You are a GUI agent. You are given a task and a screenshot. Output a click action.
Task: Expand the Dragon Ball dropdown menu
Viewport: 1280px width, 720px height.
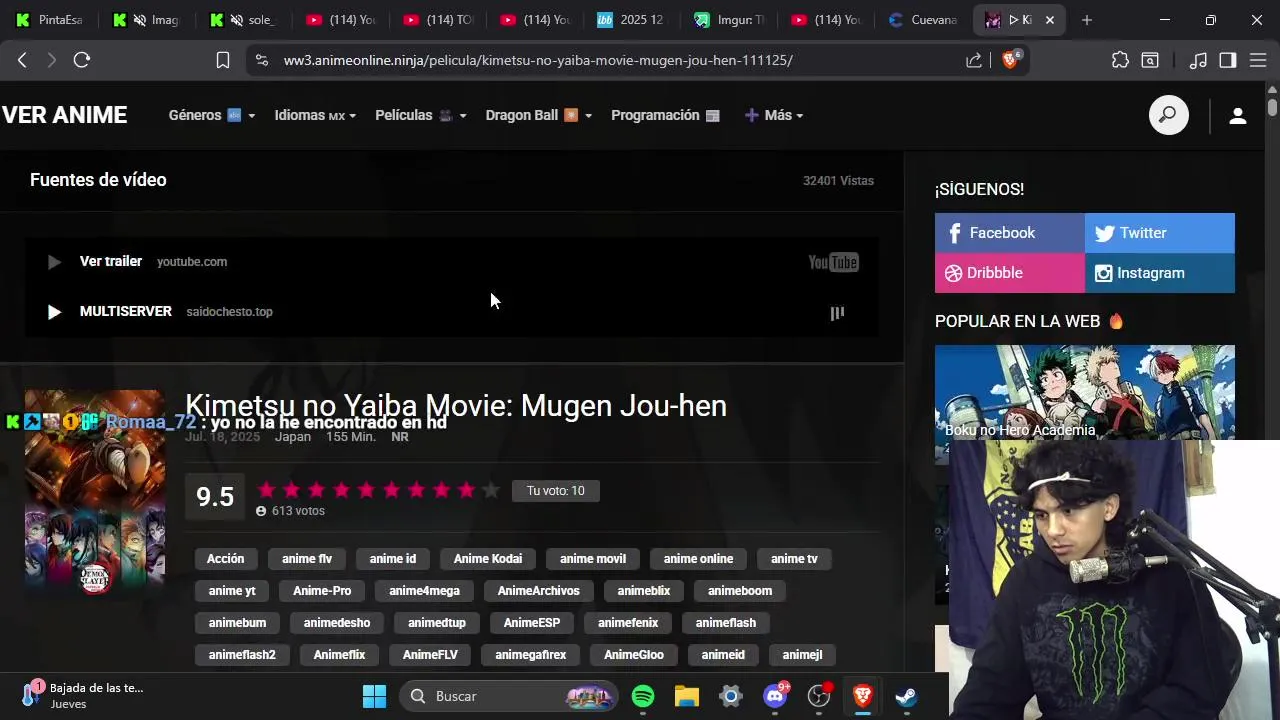point(539,115)
